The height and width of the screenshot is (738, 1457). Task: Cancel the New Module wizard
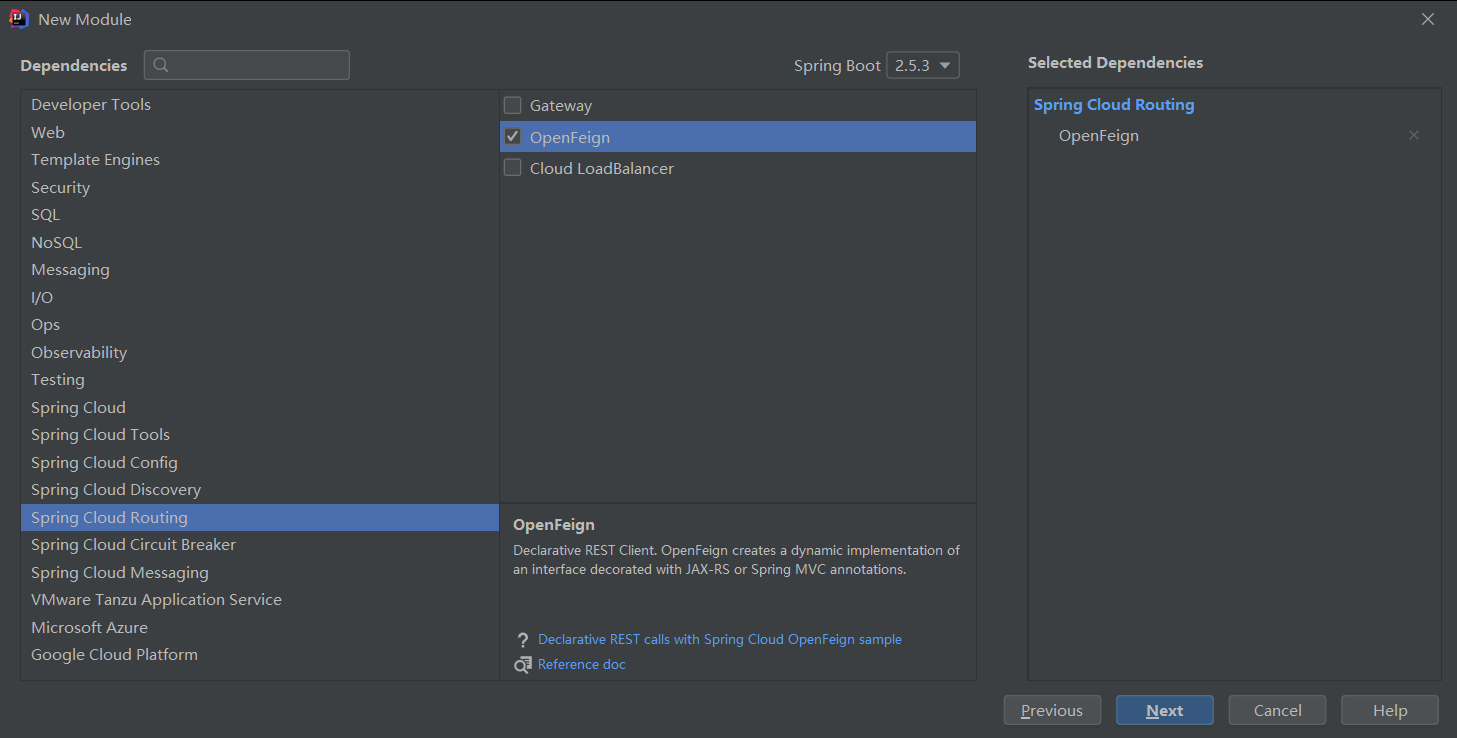1278,710
